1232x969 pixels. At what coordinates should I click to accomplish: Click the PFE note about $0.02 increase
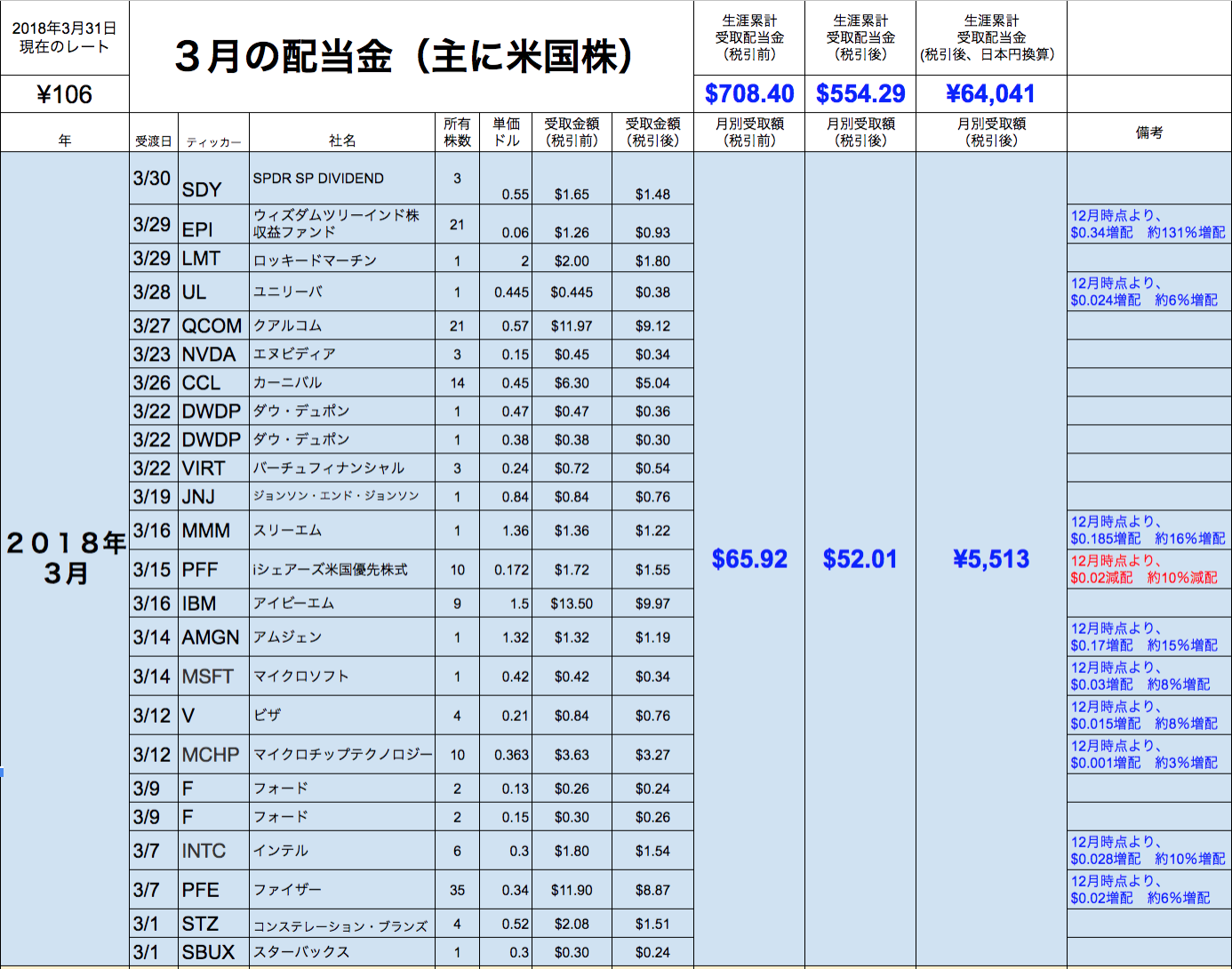tap(1148, 889)
